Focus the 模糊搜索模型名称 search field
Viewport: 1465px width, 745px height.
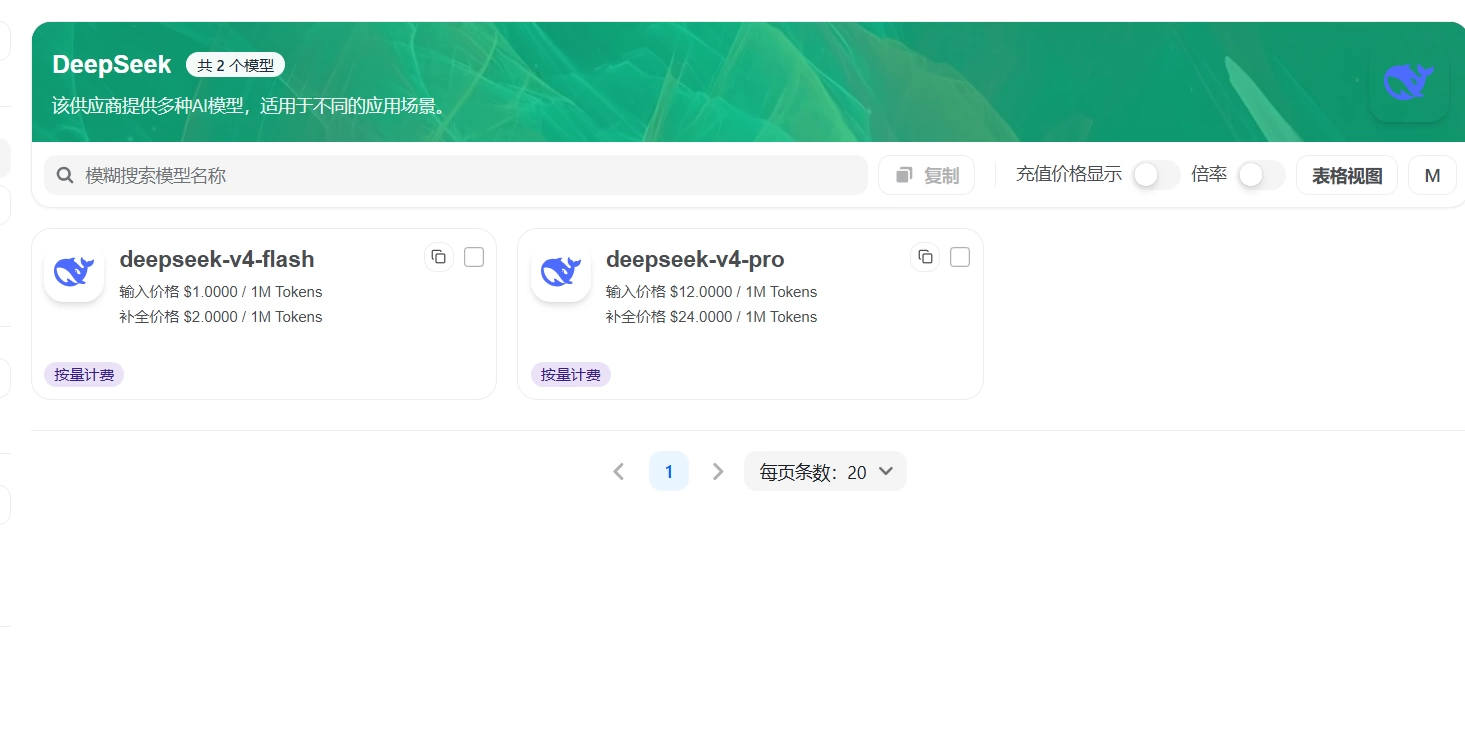pyautogui.click(x=456, y=175)
